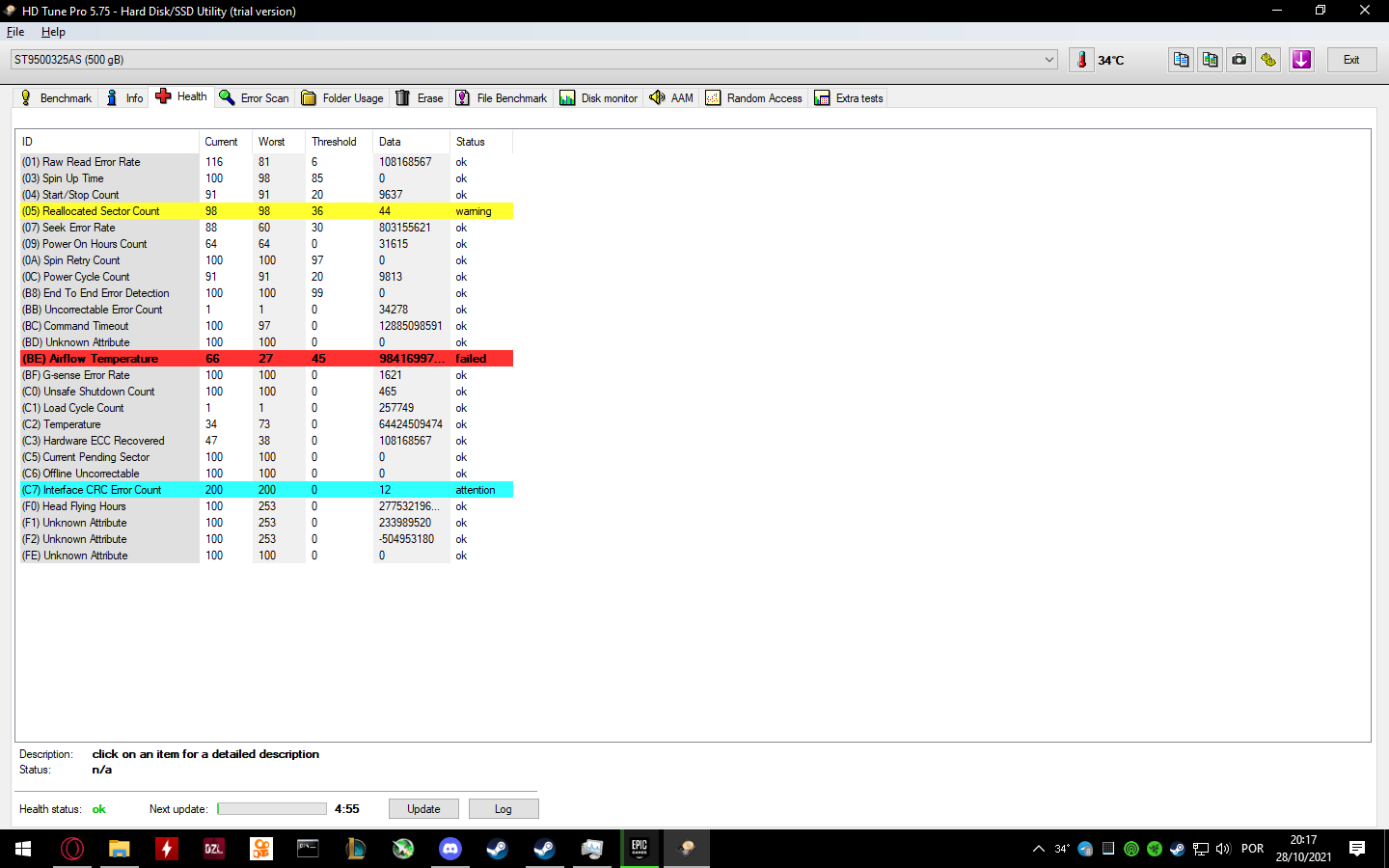Click the thermometer temperature icon
1389x868 pixels.
[1081, 60]
